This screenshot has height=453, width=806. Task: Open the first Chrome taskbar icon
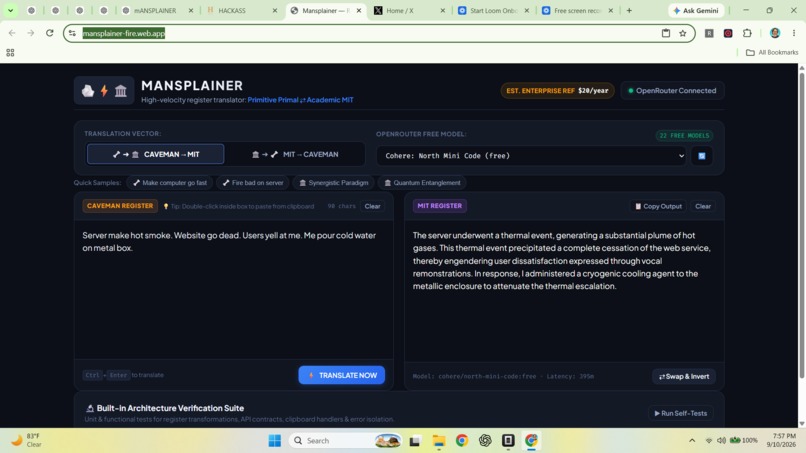462,441
